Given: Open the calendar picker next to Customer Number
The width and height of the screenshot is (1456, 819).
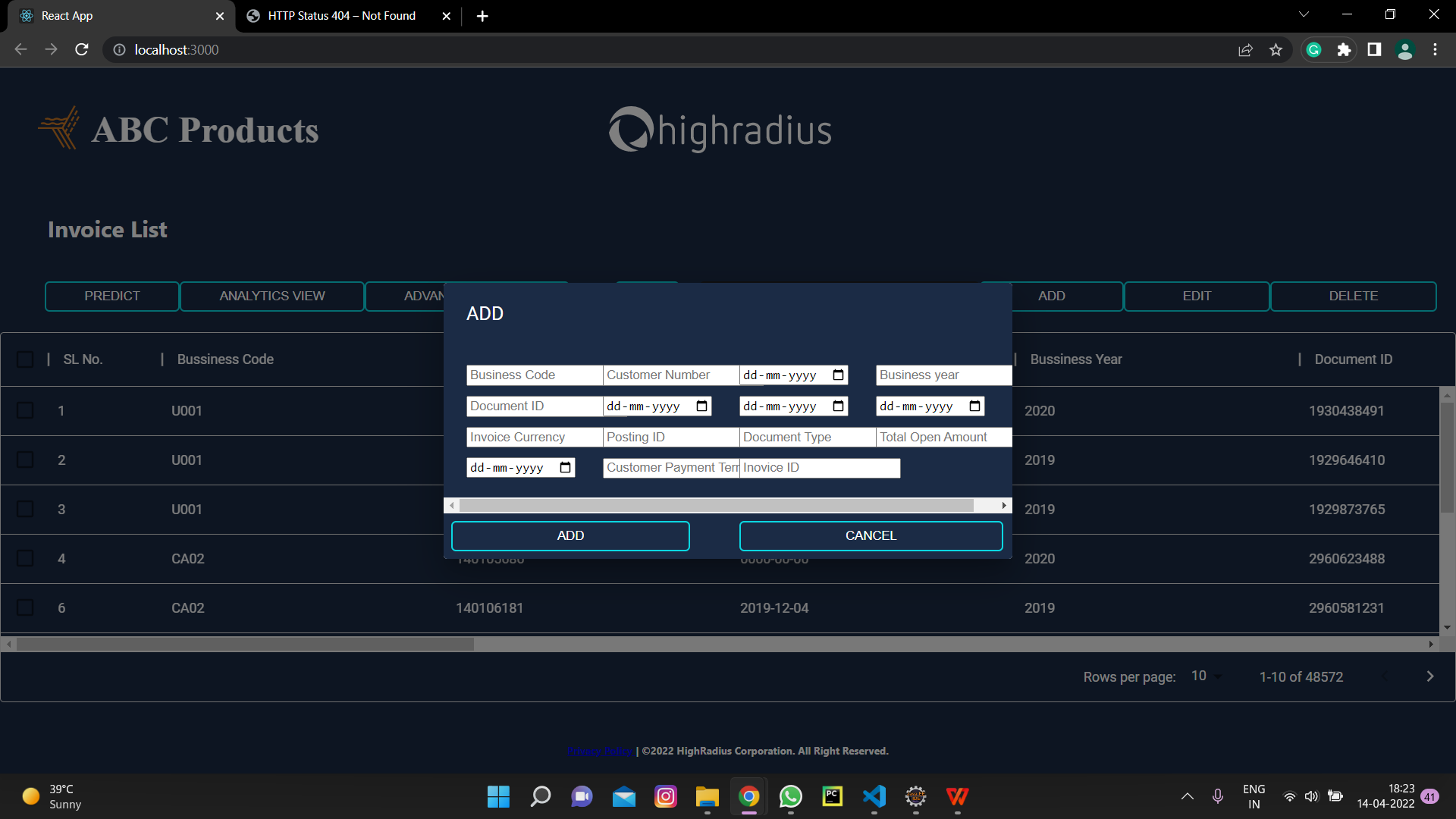Looking at the screenshot, I should (837, 375).
